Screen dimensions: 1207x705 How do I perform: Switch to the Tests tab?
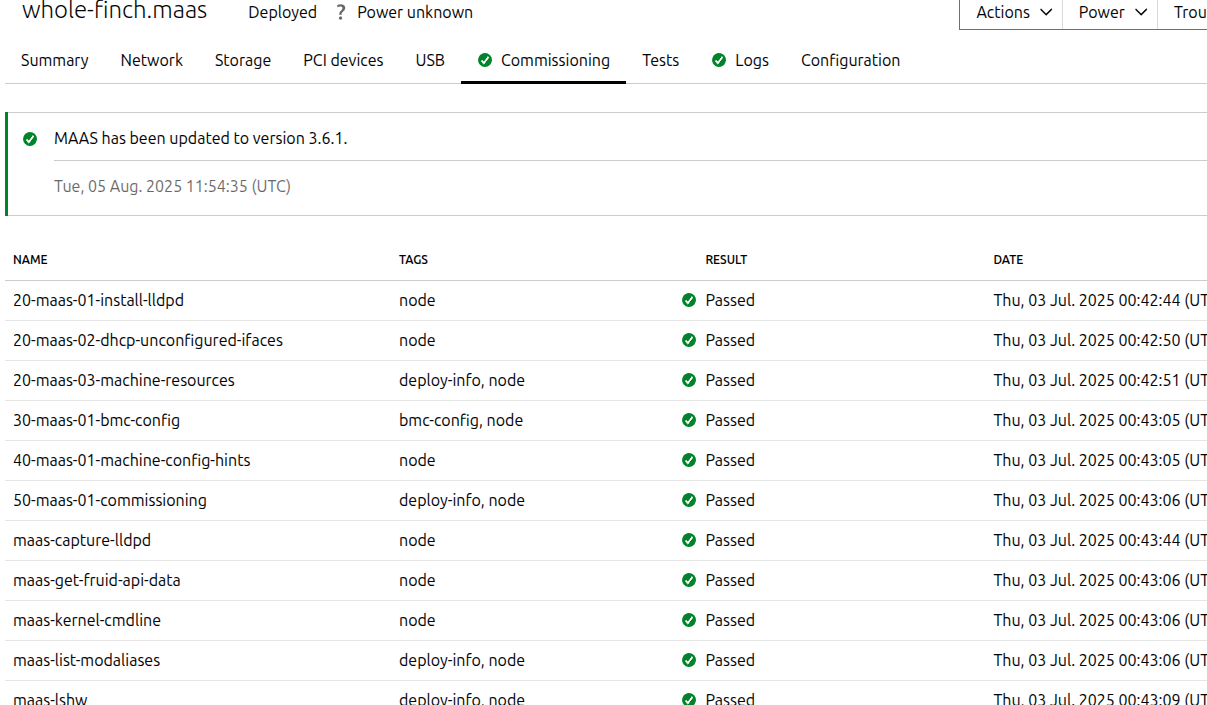tap(660, 60)
